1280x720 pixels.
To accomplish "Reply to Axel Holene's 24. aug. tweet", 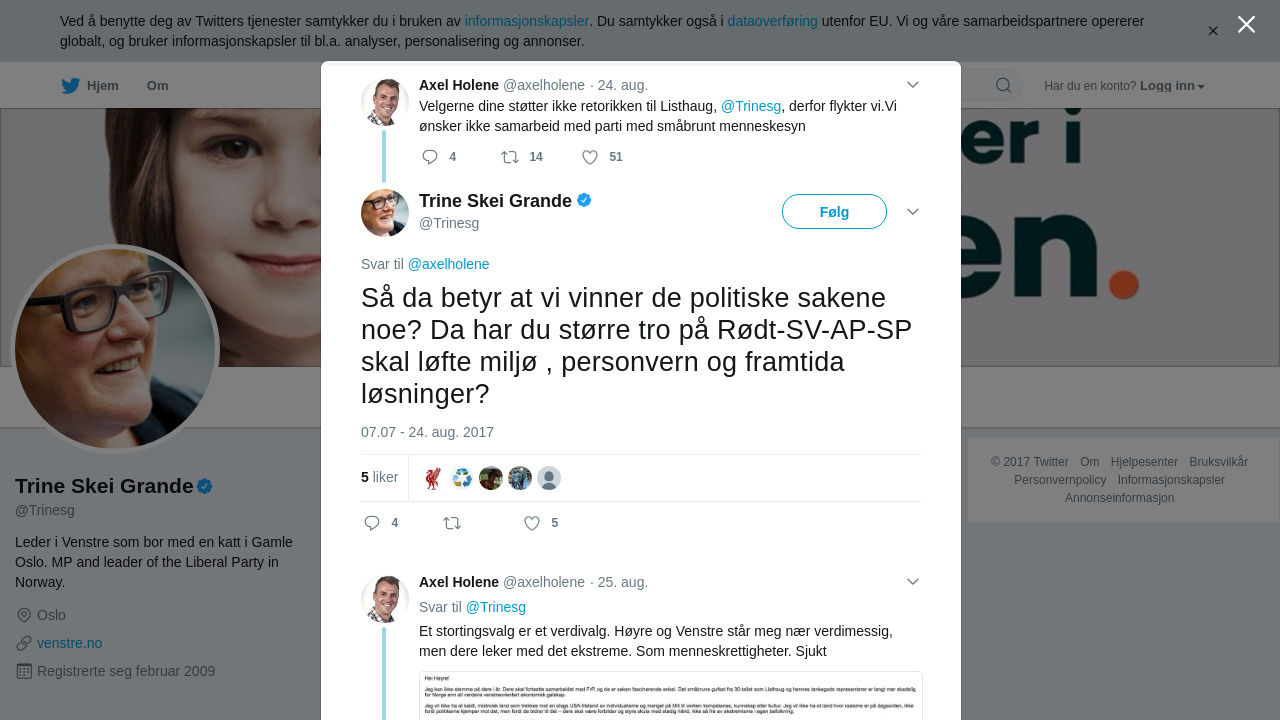I will [430, 157].
